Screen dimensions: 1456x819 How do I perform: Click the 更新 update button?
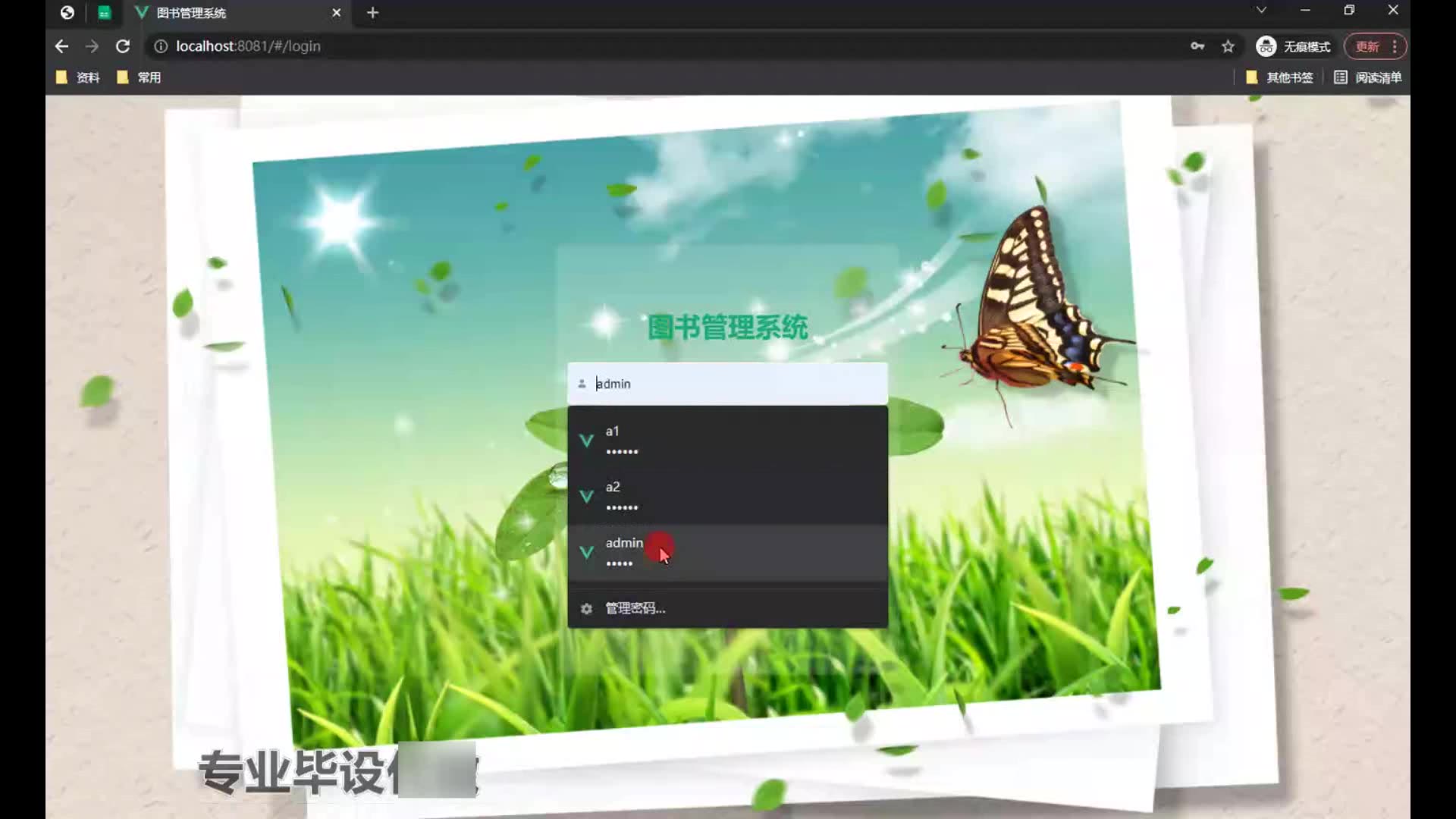(x=1368, y=46)
